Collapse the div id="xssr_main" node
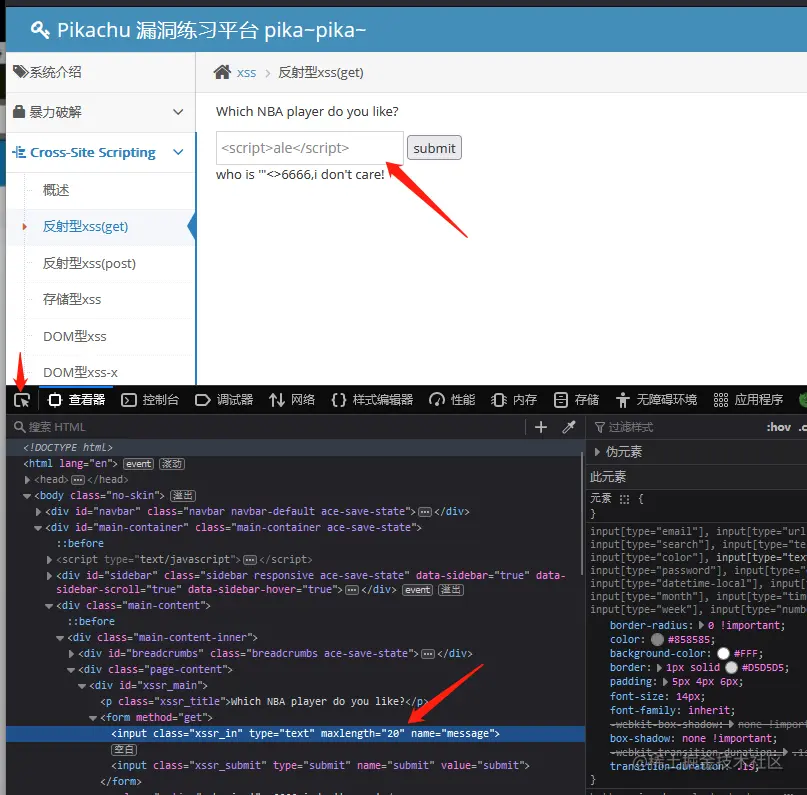Viewport: 807px width, 795px height. pyautogui.click(x=82, y=685)
